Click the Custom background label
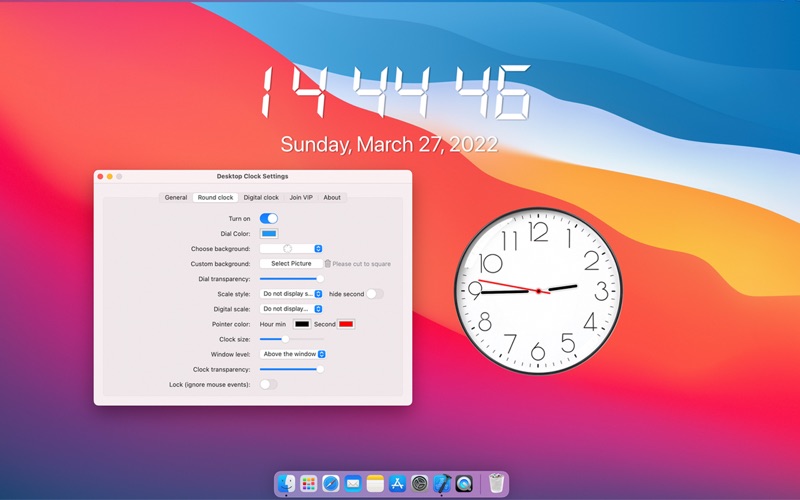800x500 pixels. pyautogui.click(x=220, y=264)
